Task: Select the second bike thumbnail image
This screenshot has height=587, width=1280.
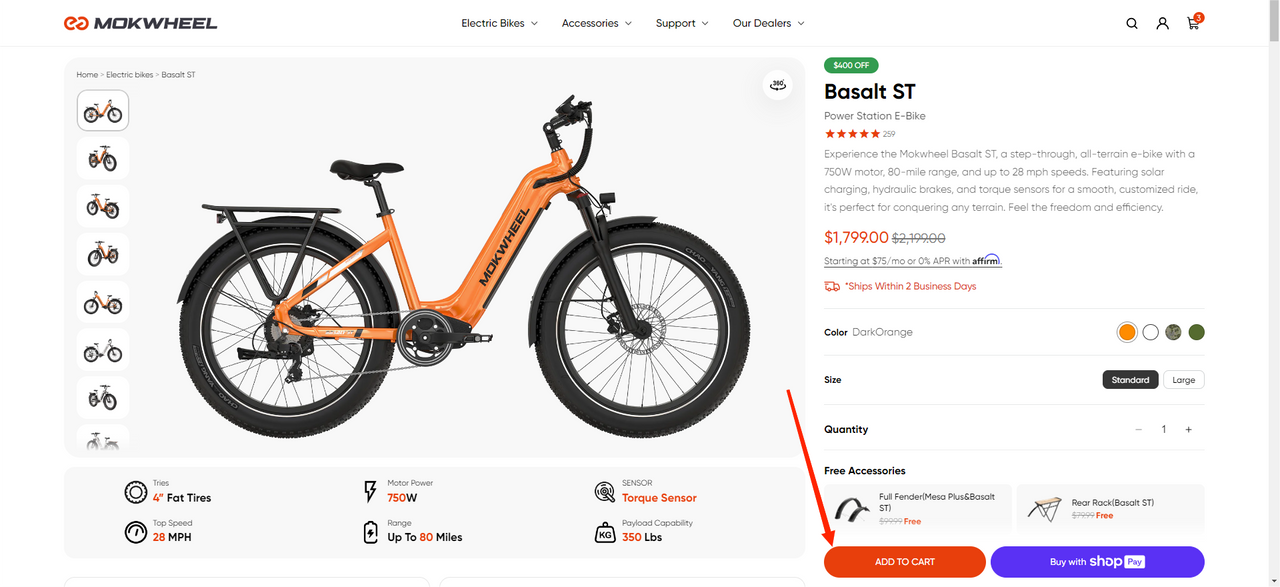Action: (x=103, y=158)
